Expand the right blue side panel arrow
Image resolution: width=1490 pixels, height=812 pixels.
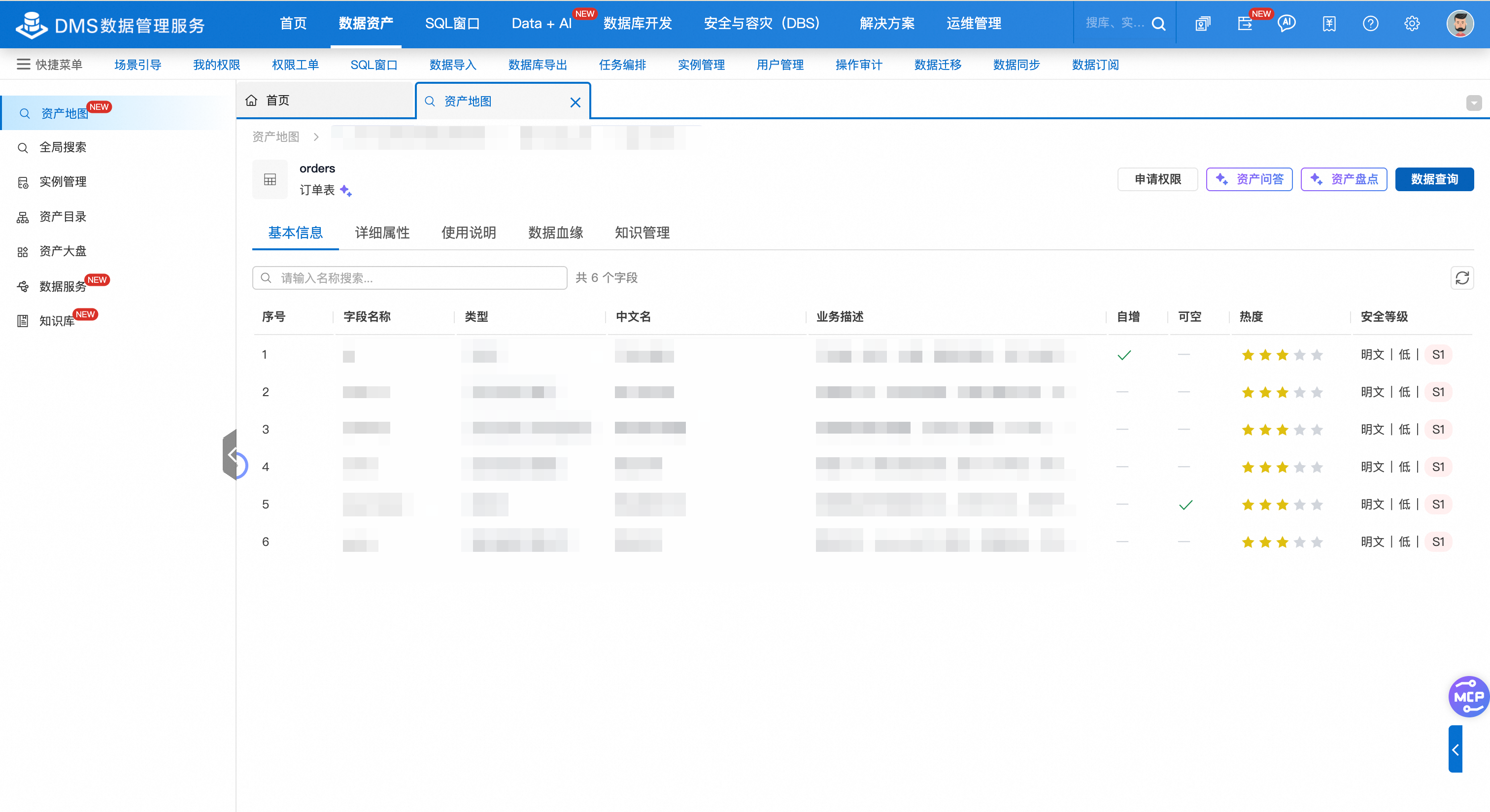click(x=1455, y=749)
